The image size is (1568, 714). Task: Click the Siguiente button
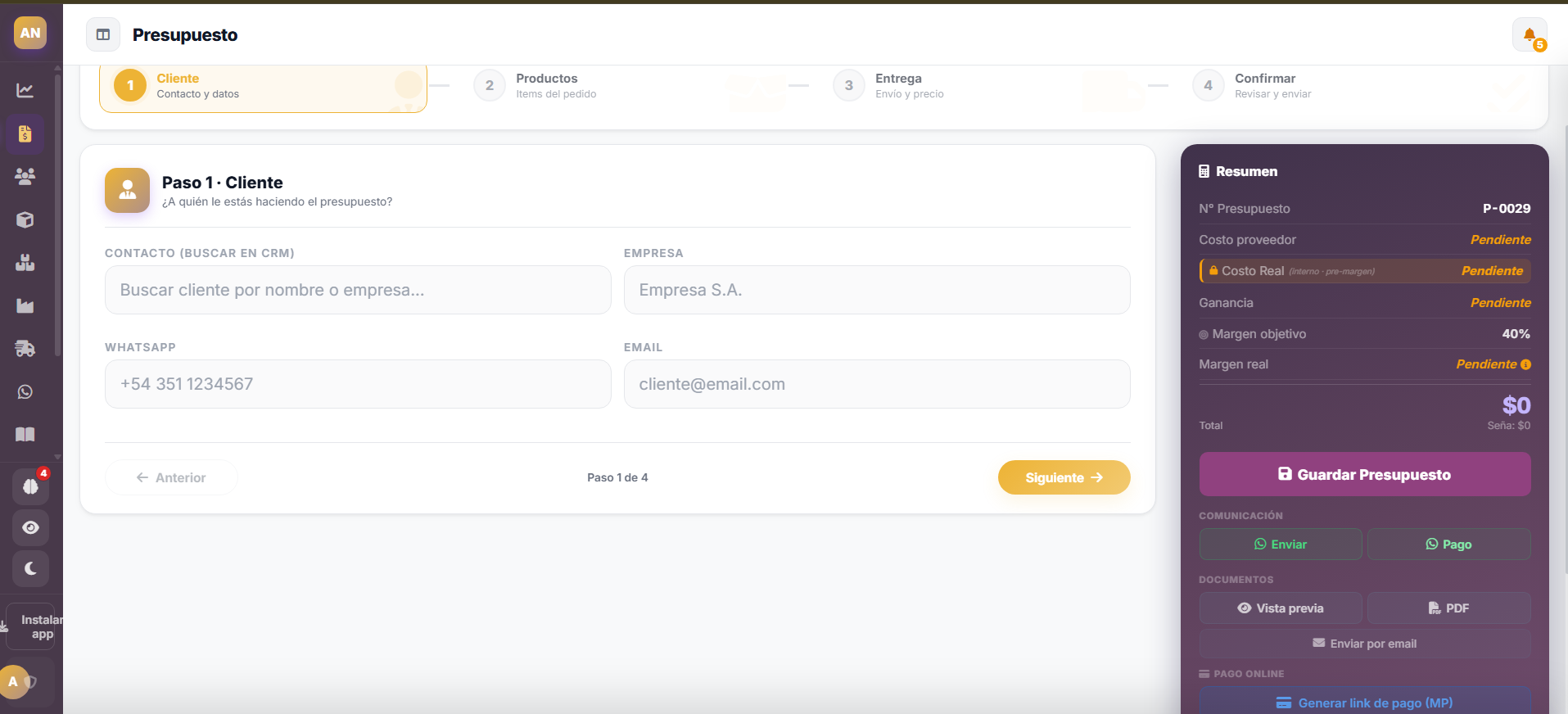click(1064, 477)
